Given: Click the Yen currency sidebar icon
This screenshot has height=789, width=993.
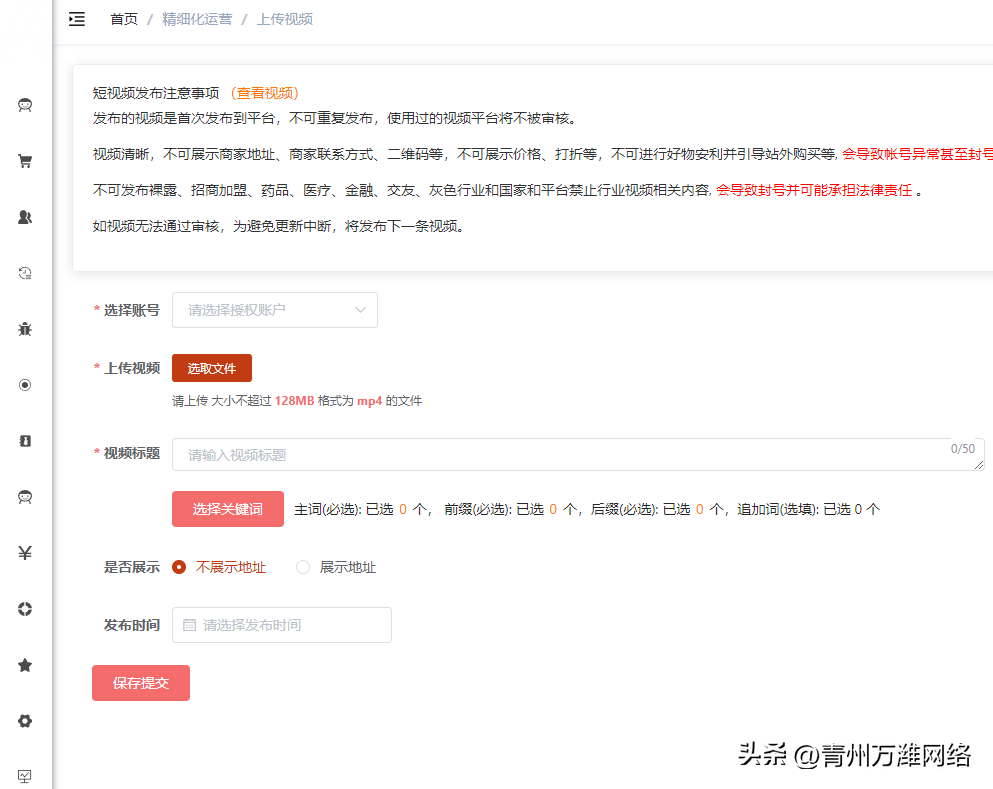Looking at the screenshot, I should click(24, 552).
